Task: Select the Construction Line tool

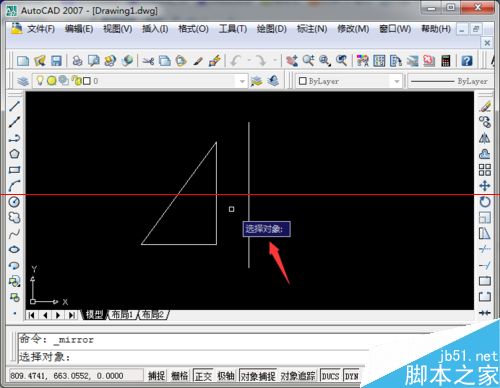Action: point(14,122)
